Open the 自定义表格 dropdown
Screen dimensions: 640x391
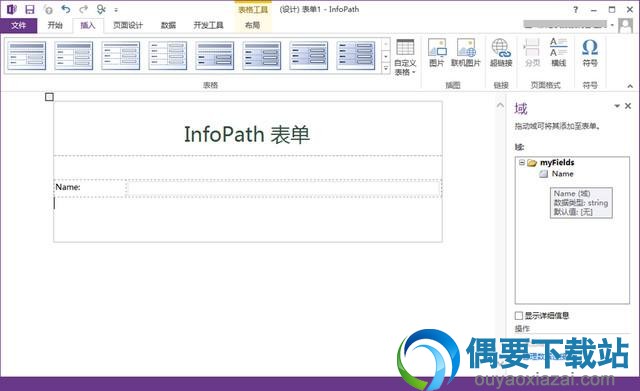tap(405, 58)
